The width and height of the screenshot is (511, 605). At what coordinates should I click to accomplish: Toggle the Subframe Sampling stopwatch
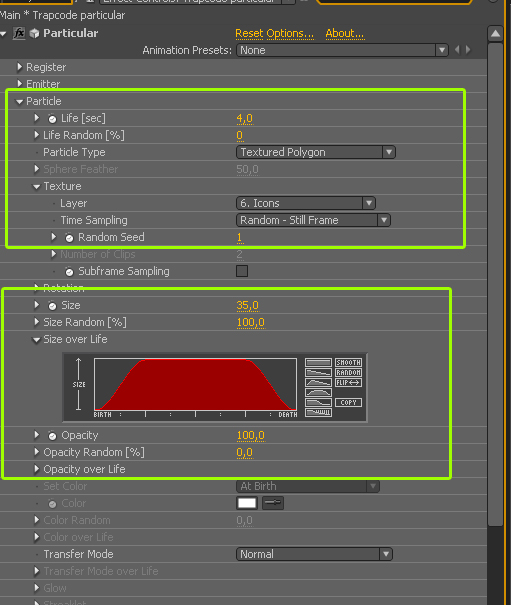(69, 272)
